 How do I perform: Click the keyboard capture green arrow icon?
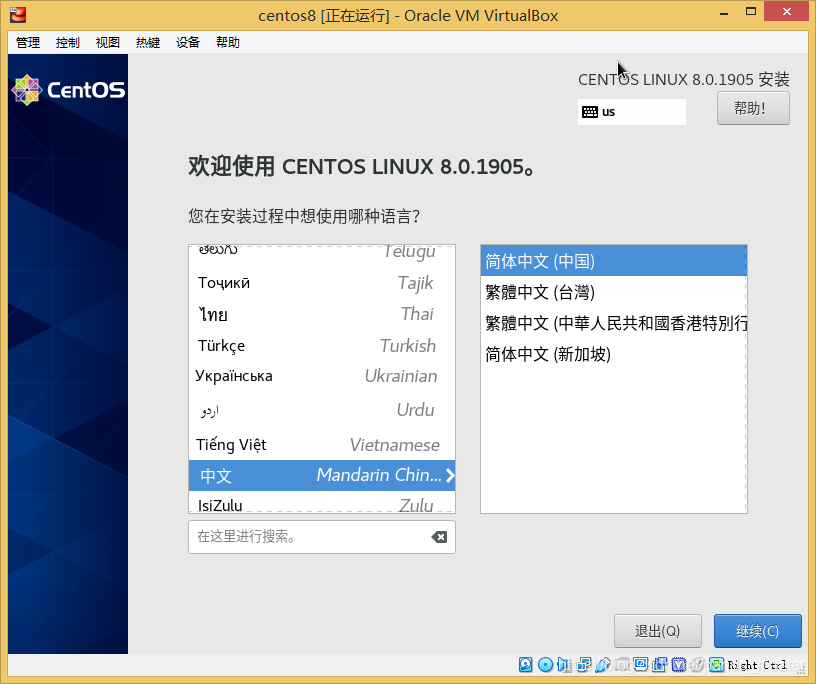pos(717,665)
